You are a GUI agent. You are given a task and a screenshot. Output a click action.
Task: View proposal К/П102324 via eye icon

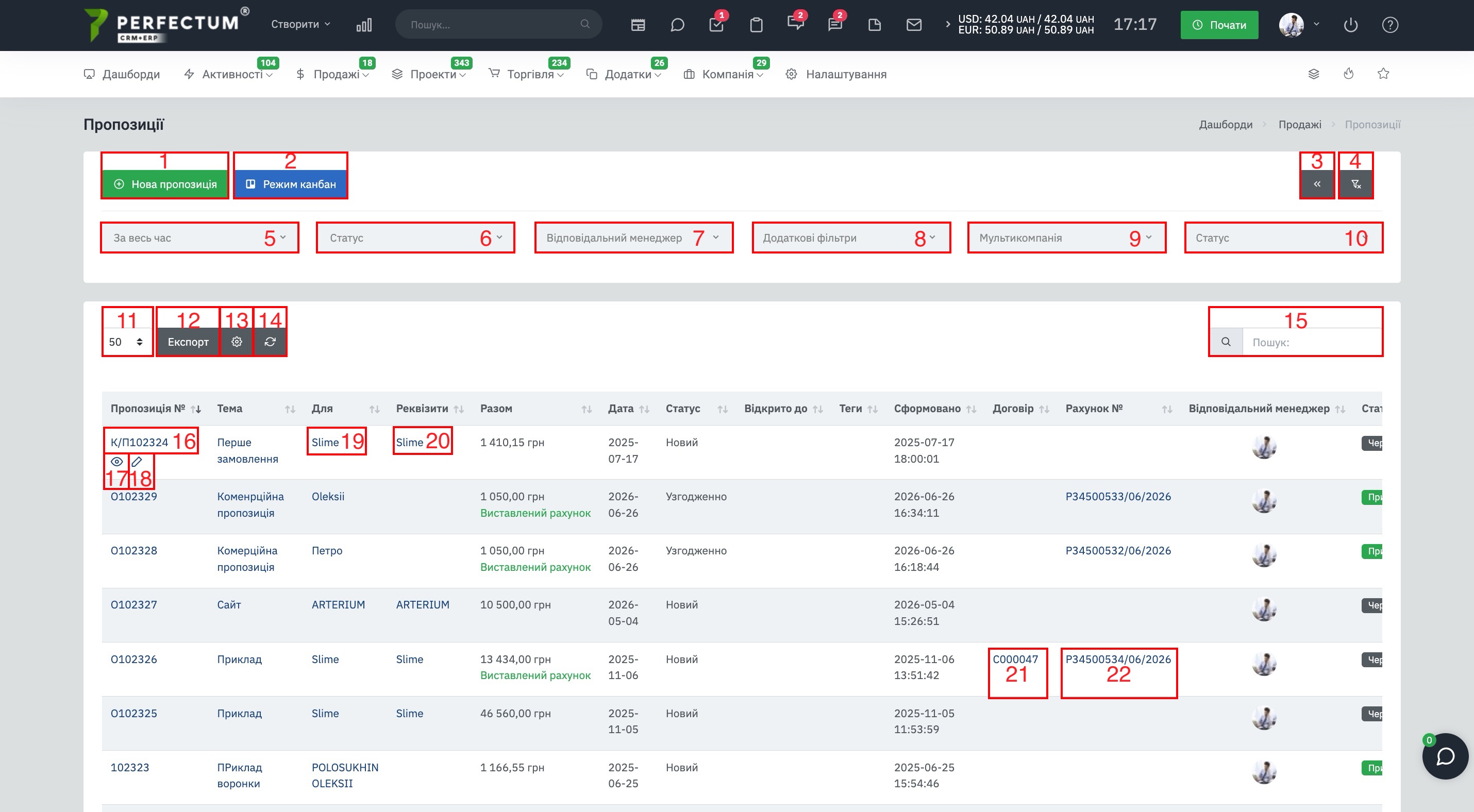tap(116, 462)
